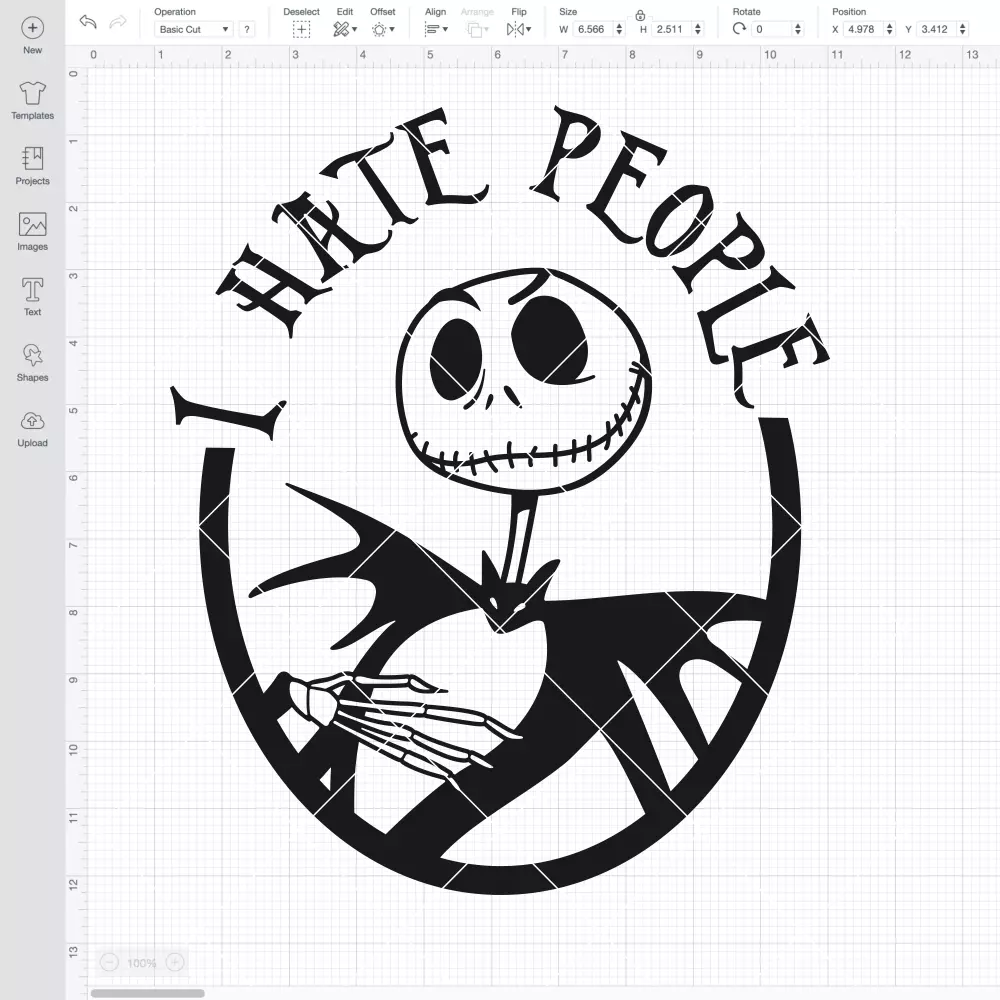Open the Projects panel
The image size is (1000, 1000).
tap(33, 166)
